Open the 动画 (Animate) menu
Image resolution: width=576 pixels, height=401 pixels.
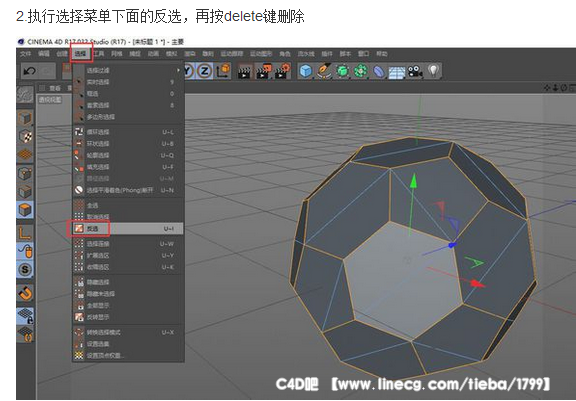click(x=153, y=54)
